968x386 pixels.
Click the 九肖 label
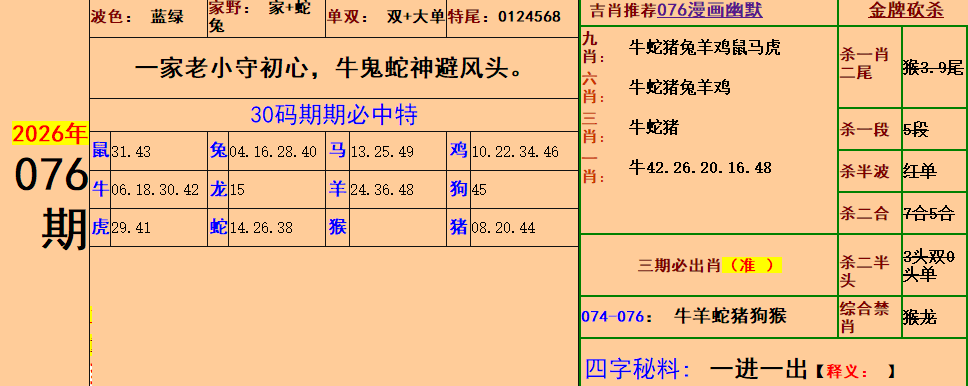pos(593,48)
